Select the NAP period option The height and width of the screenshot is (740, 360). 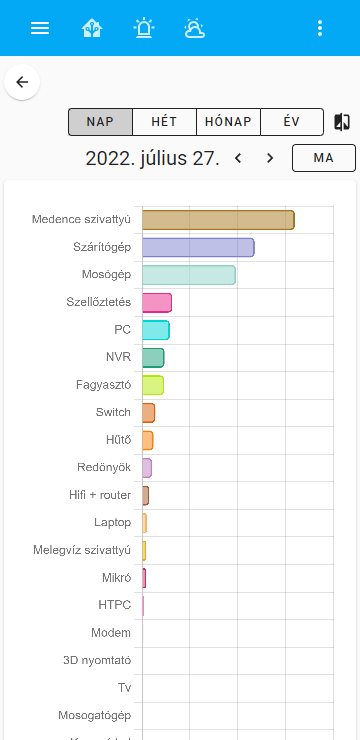[x=100, y=122]
